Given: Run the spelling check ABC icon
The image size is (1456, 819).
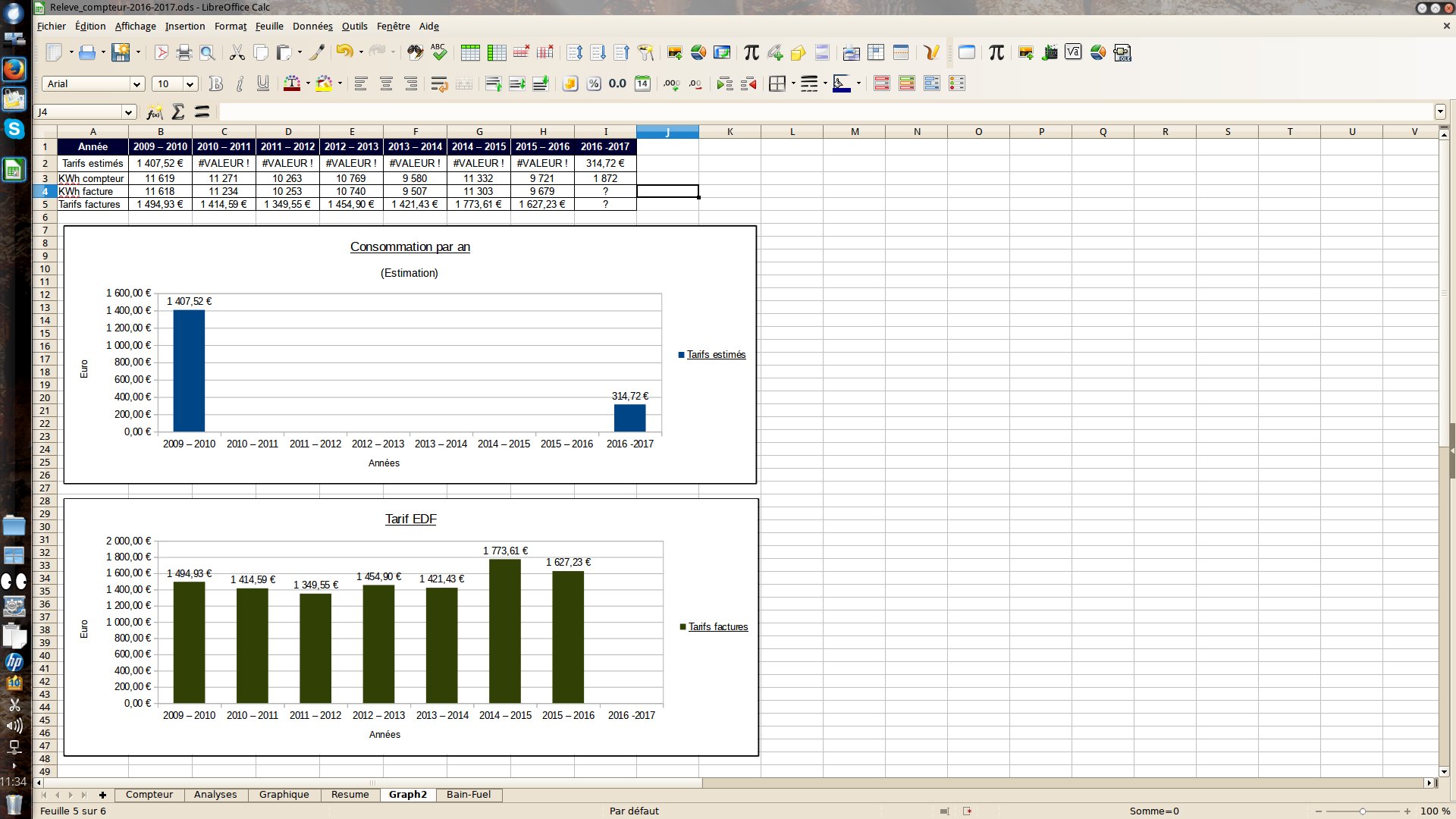Looking at the screenshot, I should pyautogui.click(x=439, y=52).
